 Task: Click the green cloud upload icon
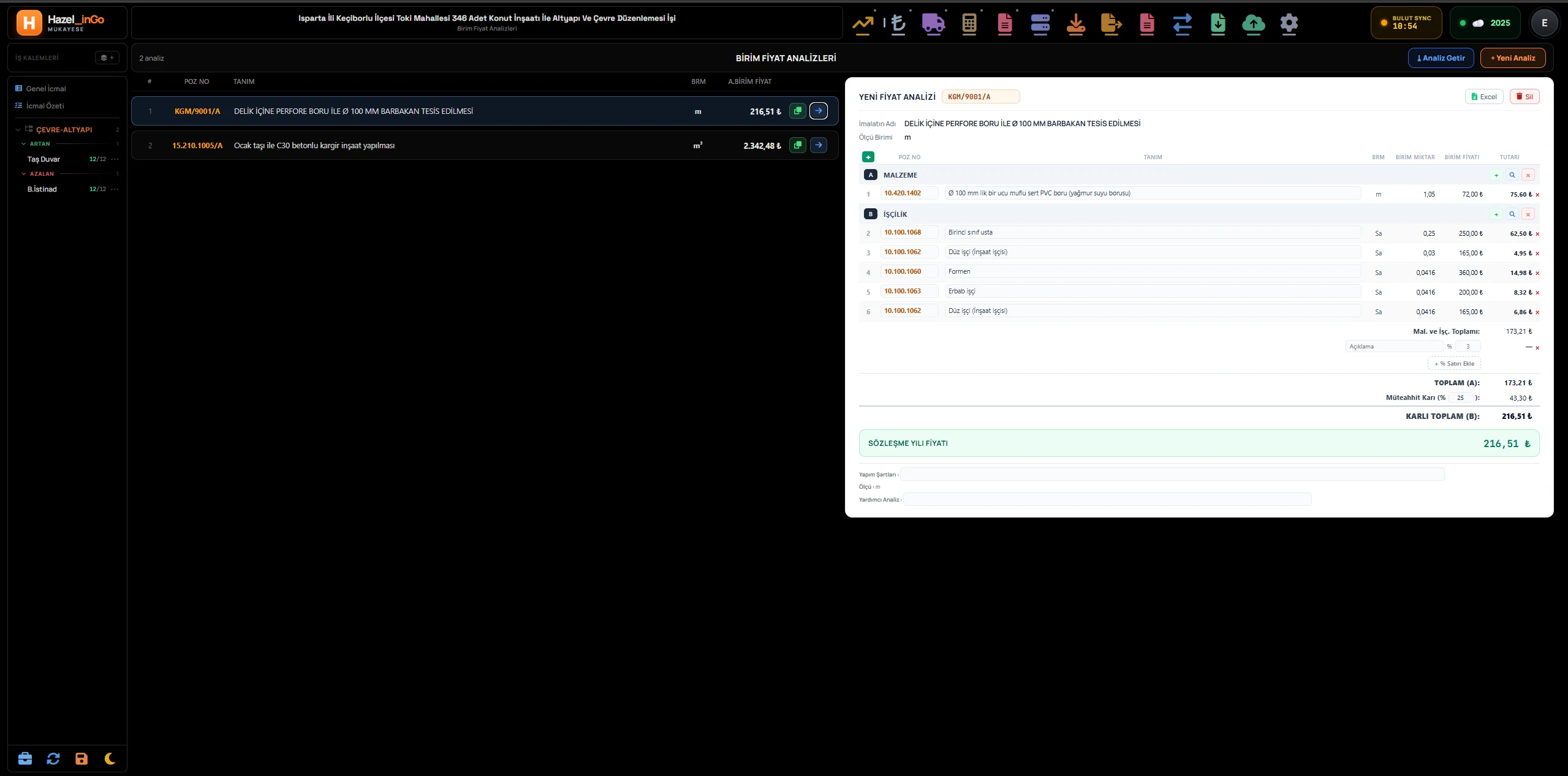(1253, 23)
